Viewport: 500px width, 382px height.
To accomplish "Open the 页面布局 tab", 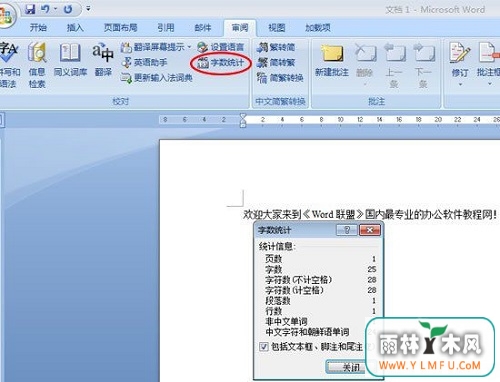I will (x=121, y=27).
